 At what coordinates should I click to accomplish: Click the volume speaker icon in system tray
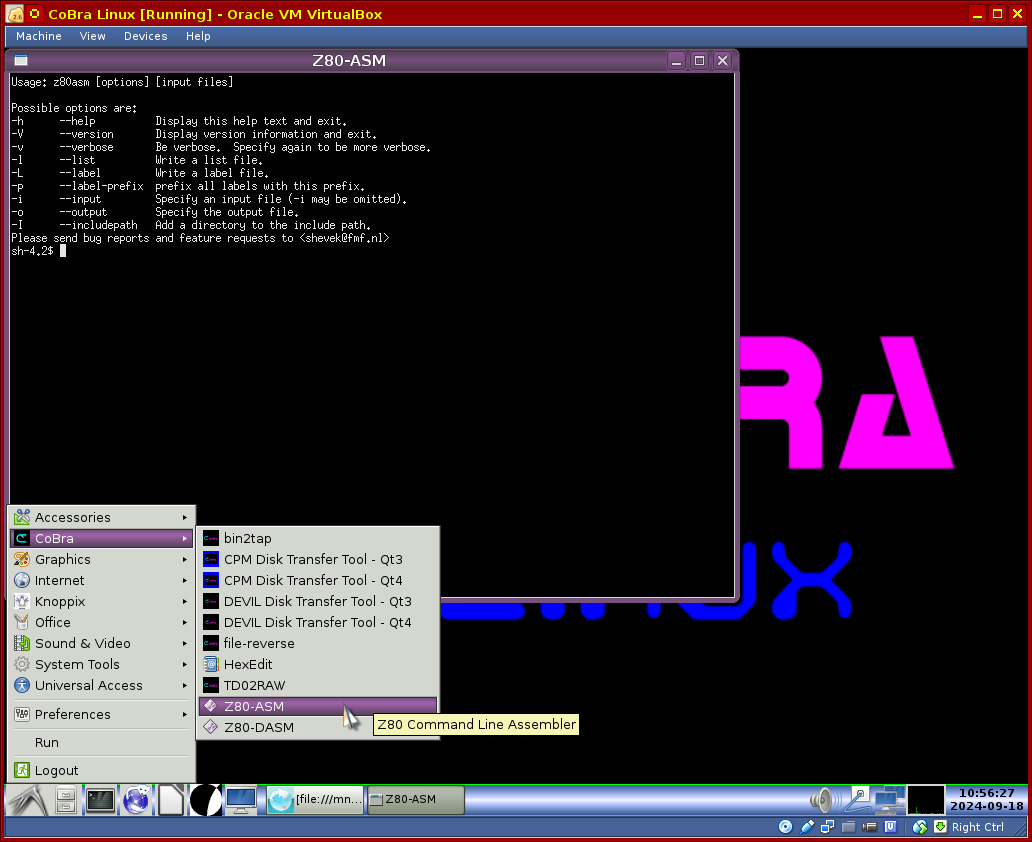point(823,800)
